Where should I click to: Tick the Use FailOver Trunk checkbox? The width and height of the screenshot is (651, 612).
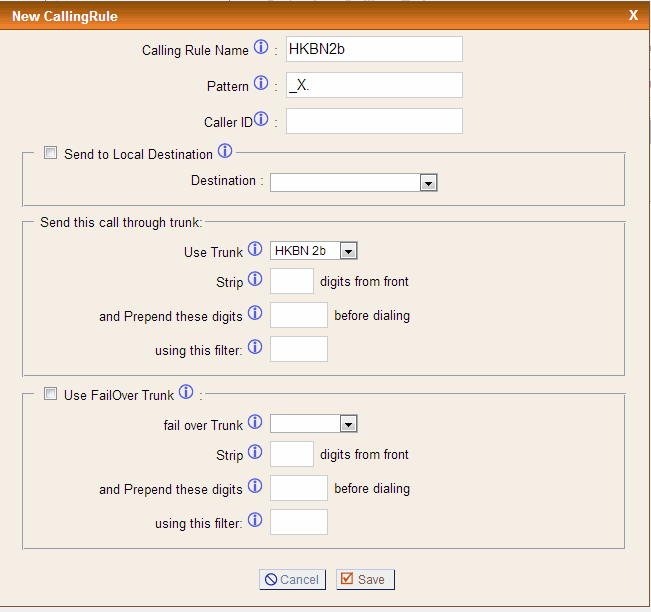(x=51, y=394)
